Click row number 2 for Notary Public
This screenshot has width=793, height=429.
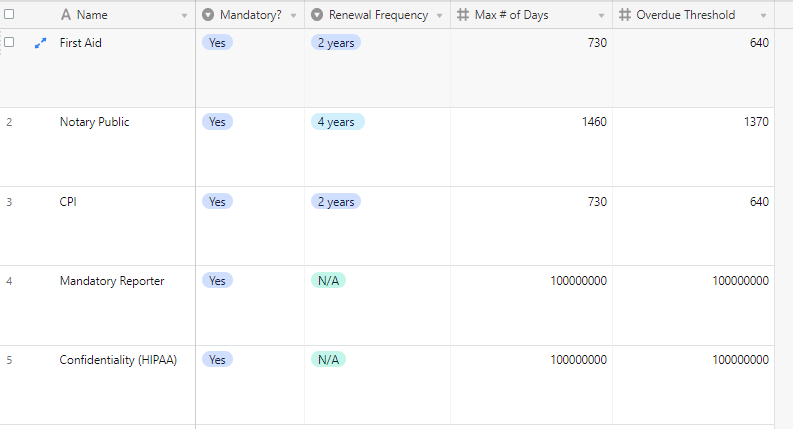9,122
